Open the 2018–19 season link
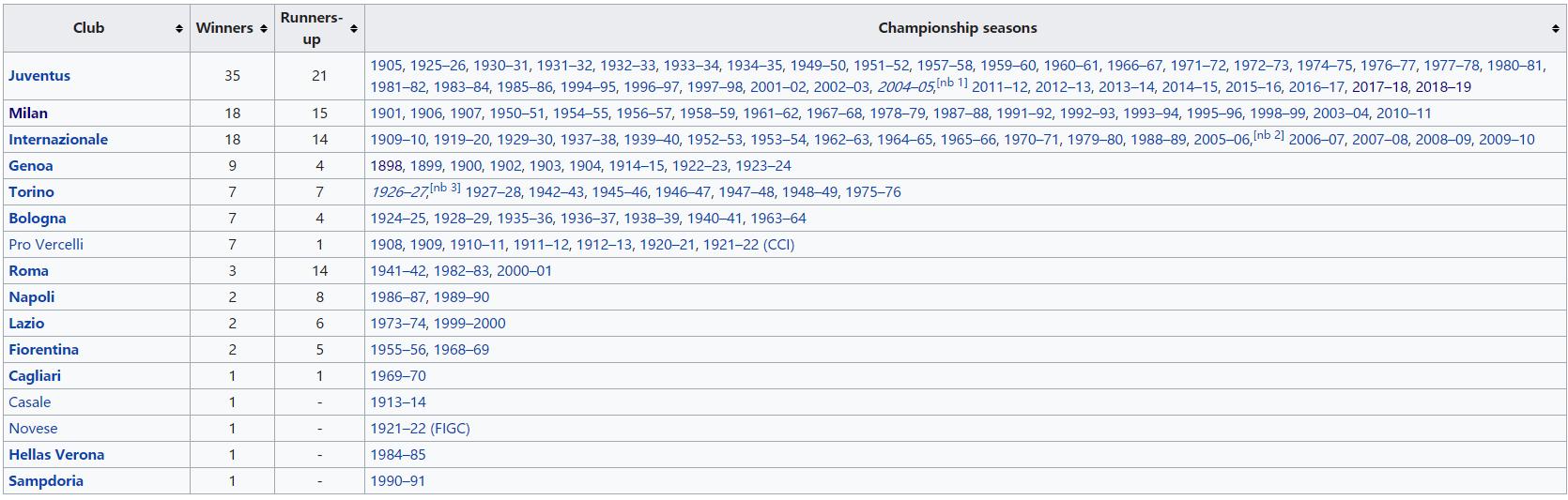Viewport: 1568px width, 500px height. [x=1443, y=87]
